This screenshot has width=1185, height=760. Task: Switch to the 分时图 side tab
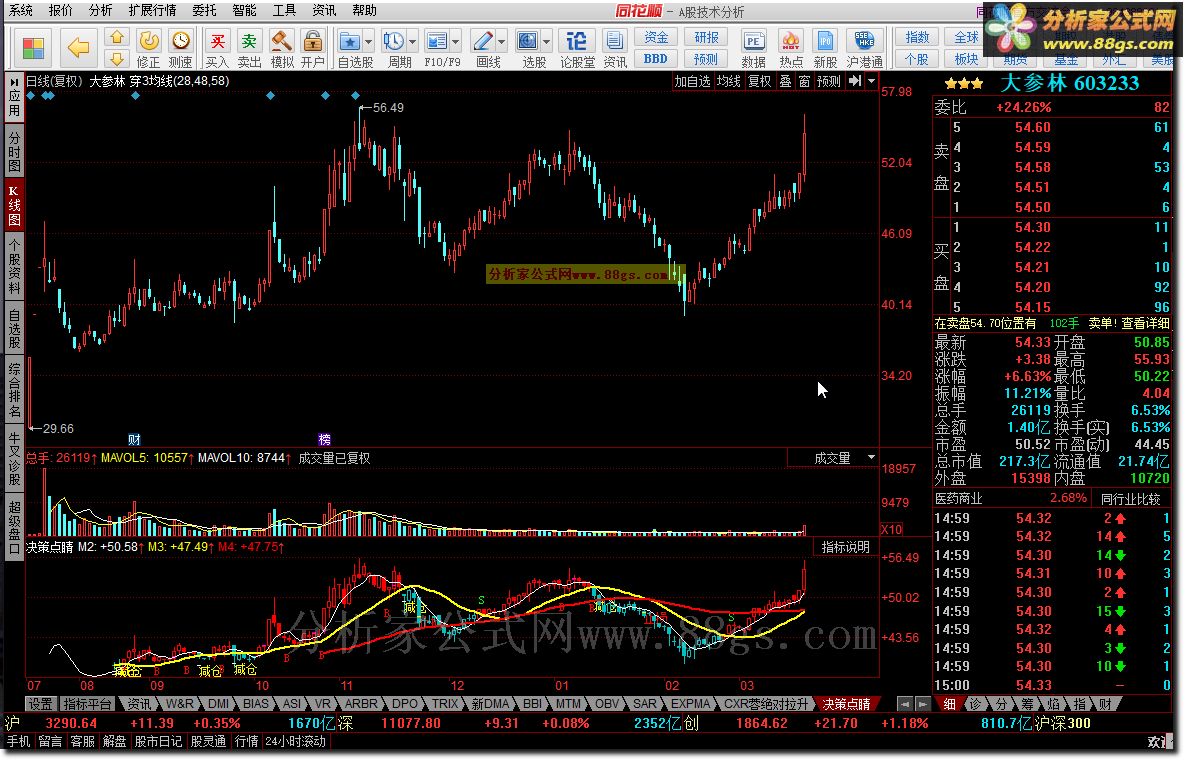(14, 150)
